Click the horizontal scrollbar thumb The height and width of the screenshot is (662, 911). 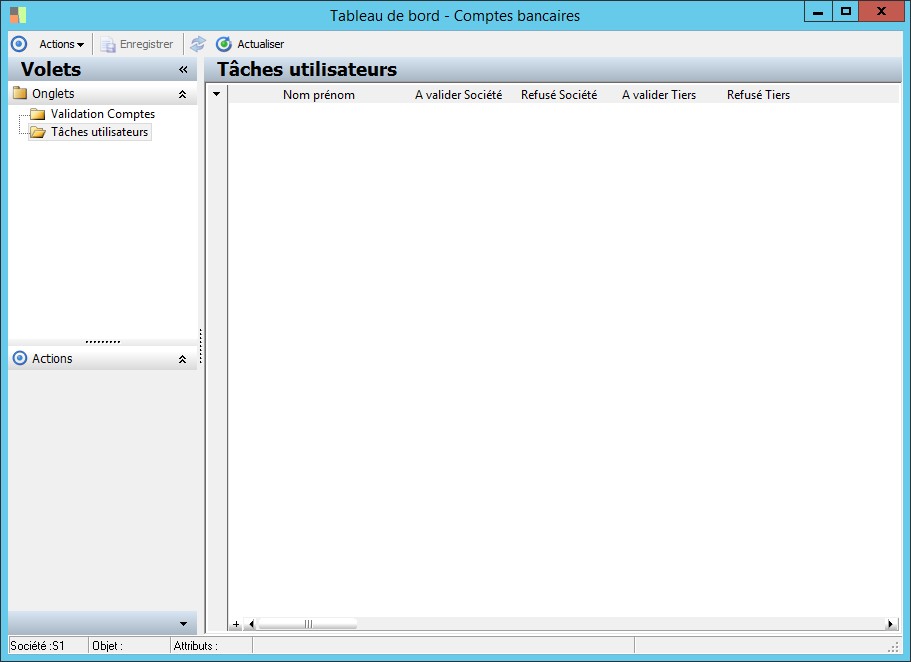click(x=307, y=624)
